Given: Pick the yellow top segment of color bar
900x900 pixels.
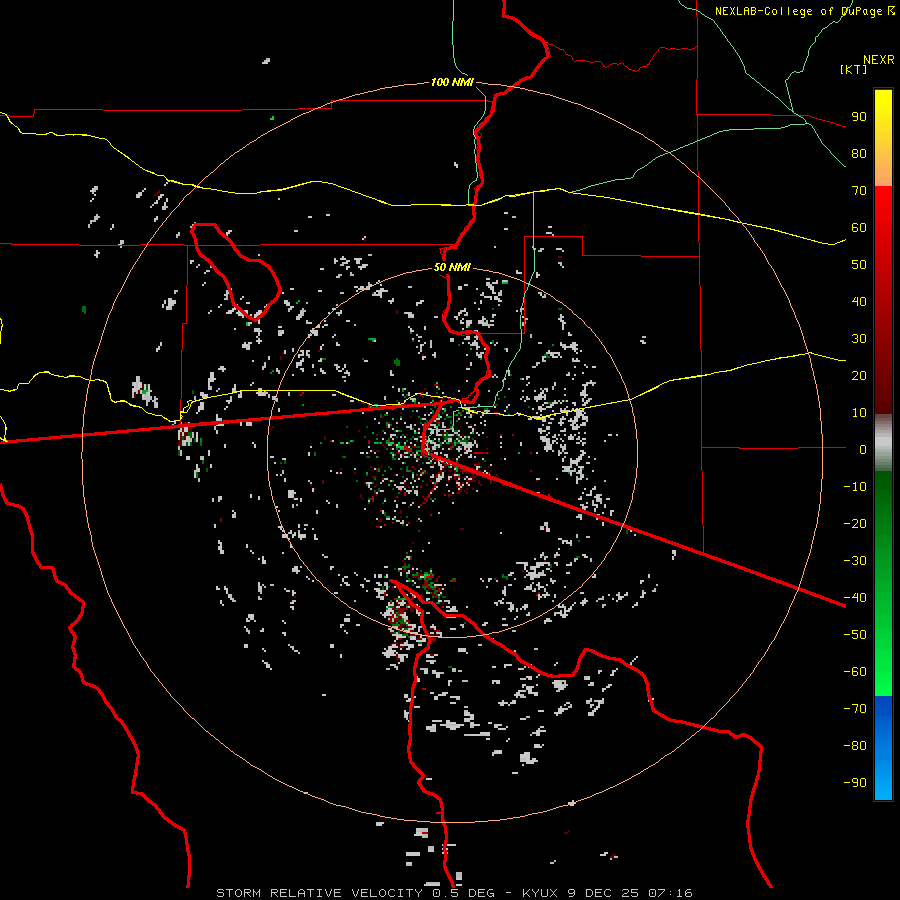Looking at the screenshot, I should 883,138.
